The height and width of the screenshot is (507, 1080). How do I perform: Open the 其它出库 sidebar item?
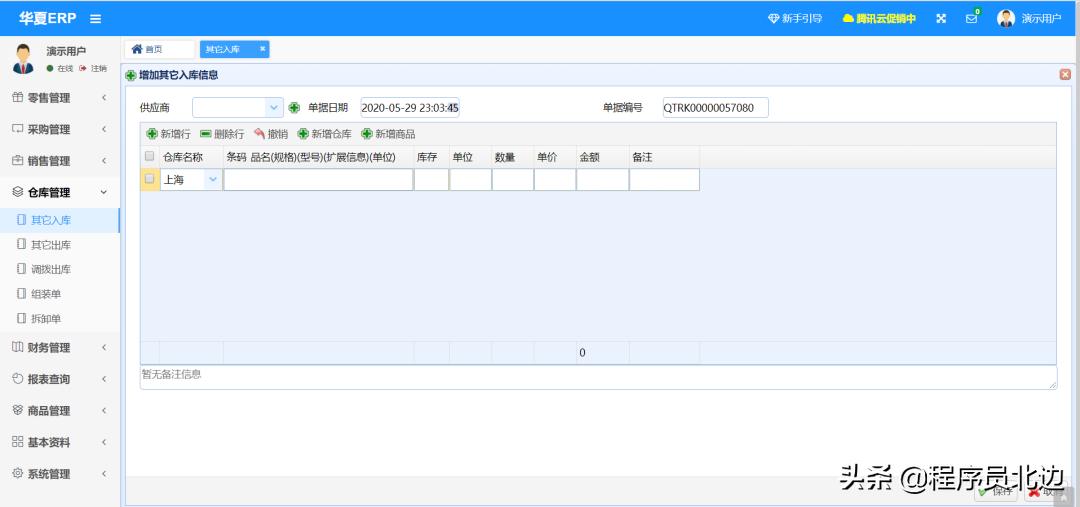[x=59, y=245]
